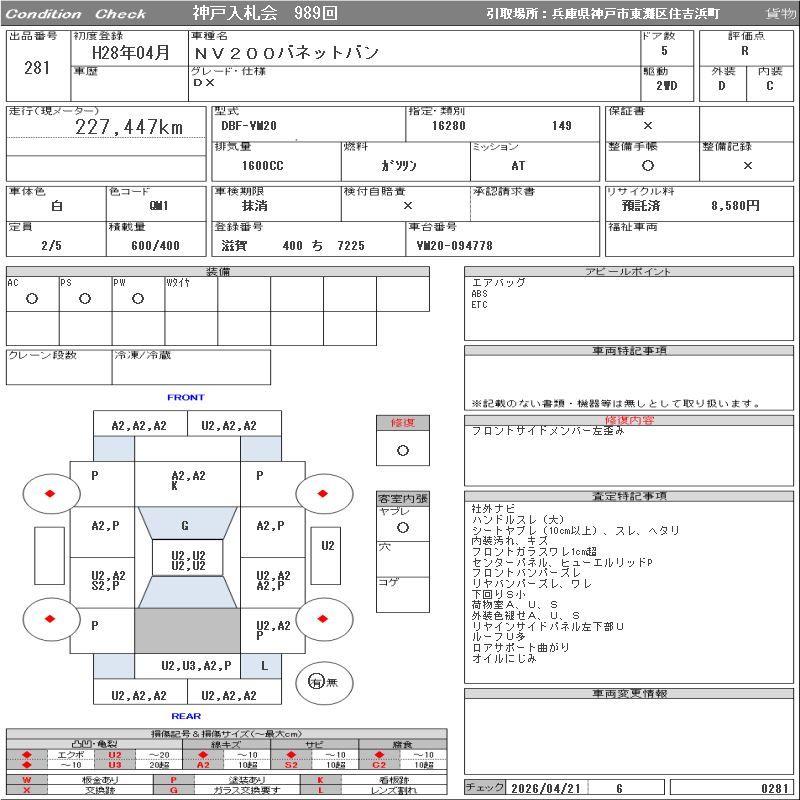Click the mileage 227,447km
The width and height of the screenshot is (800, 800).
pos(129,127)
